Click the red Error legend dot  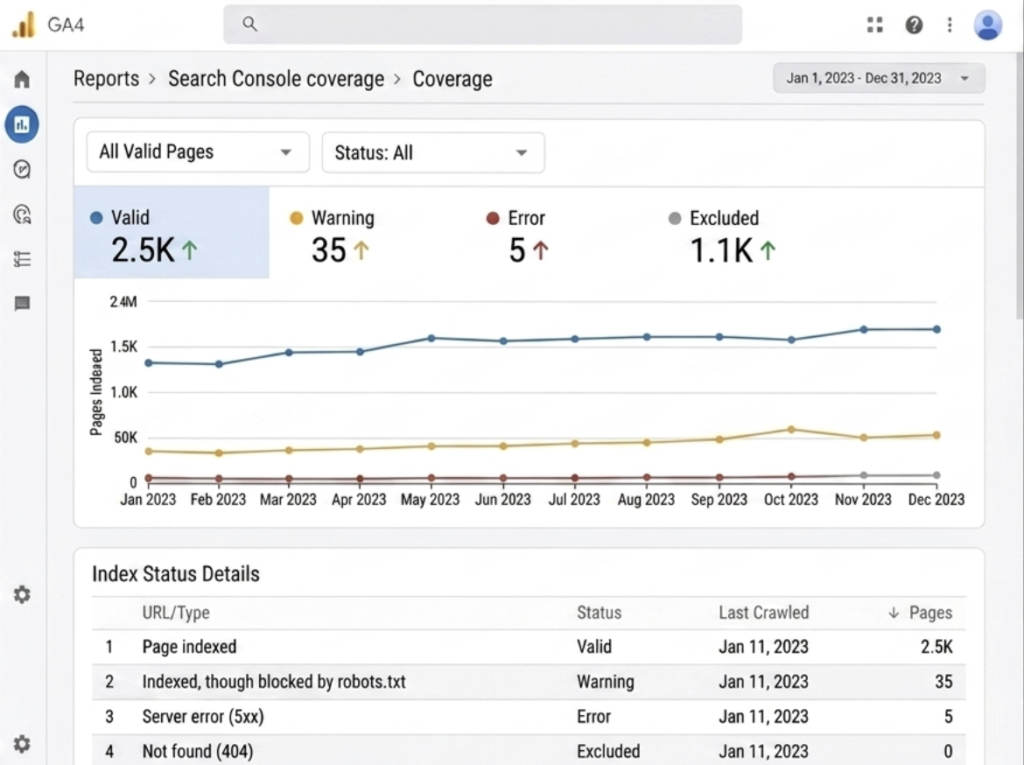coord(493,218)
